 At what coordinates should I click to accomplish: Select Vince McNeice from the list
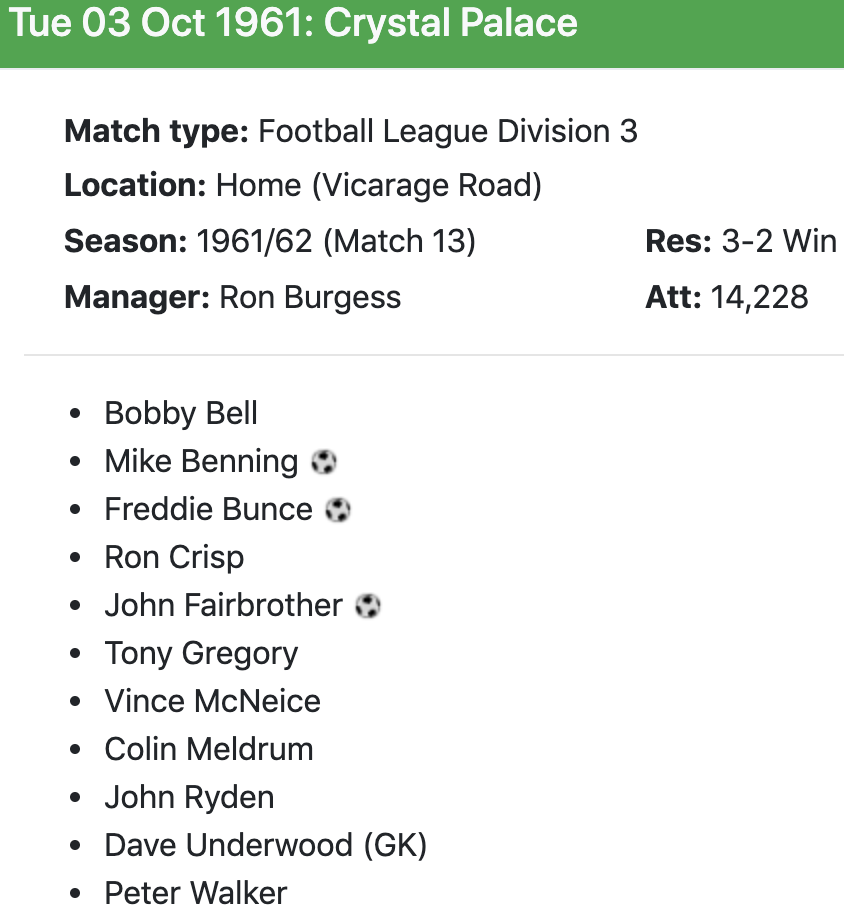(212, 702)
